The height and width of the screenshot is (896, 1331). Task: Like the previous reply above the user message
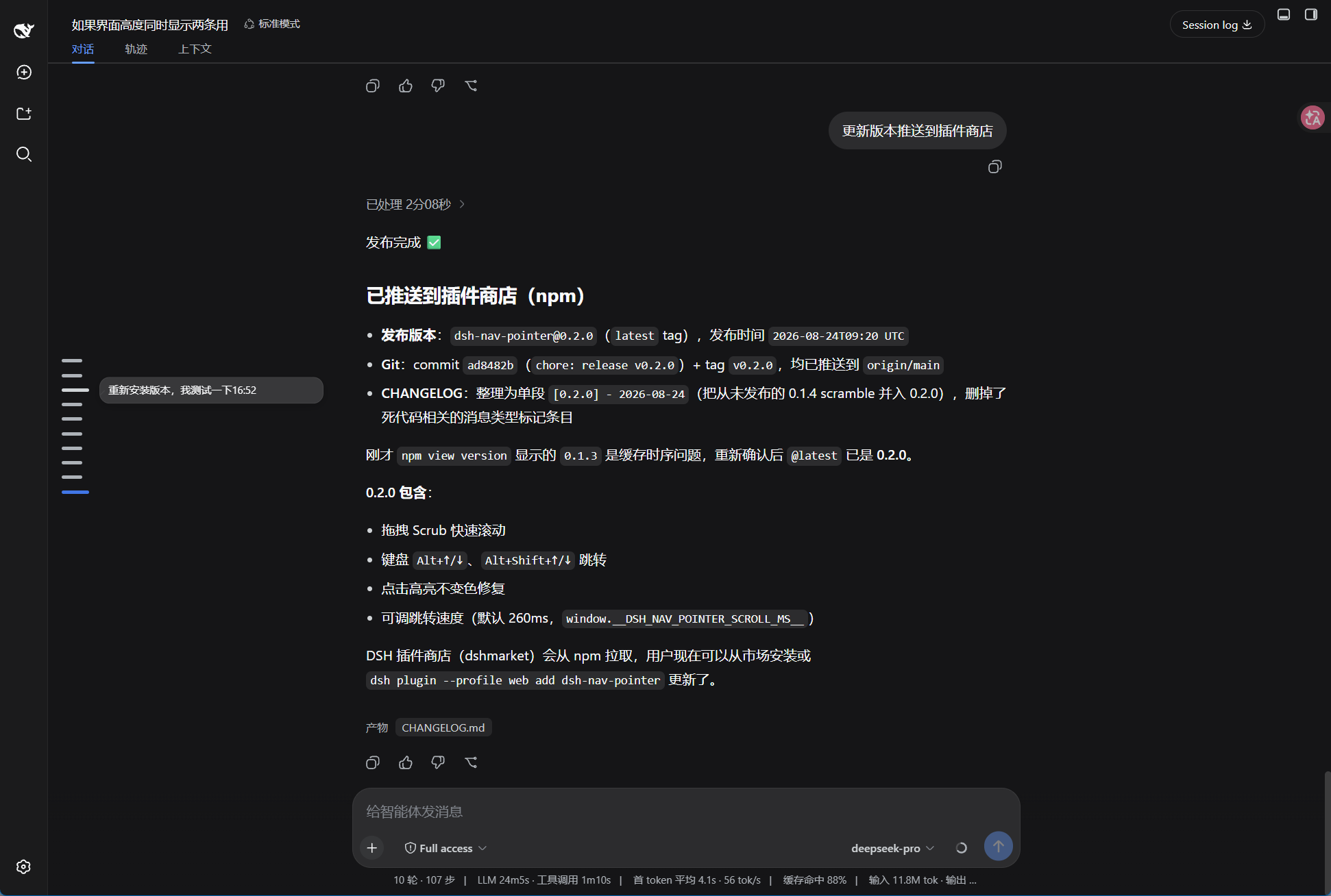pos(406,86)
